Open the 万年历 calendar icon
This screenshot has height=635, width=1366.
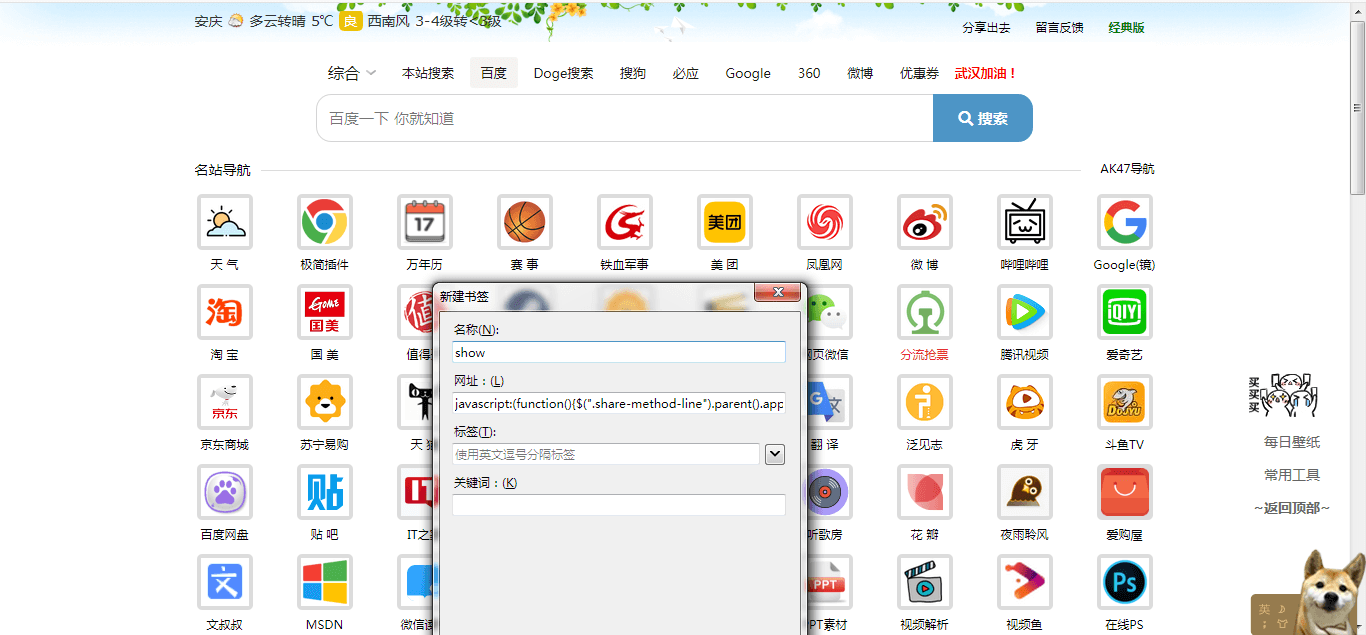425,222
